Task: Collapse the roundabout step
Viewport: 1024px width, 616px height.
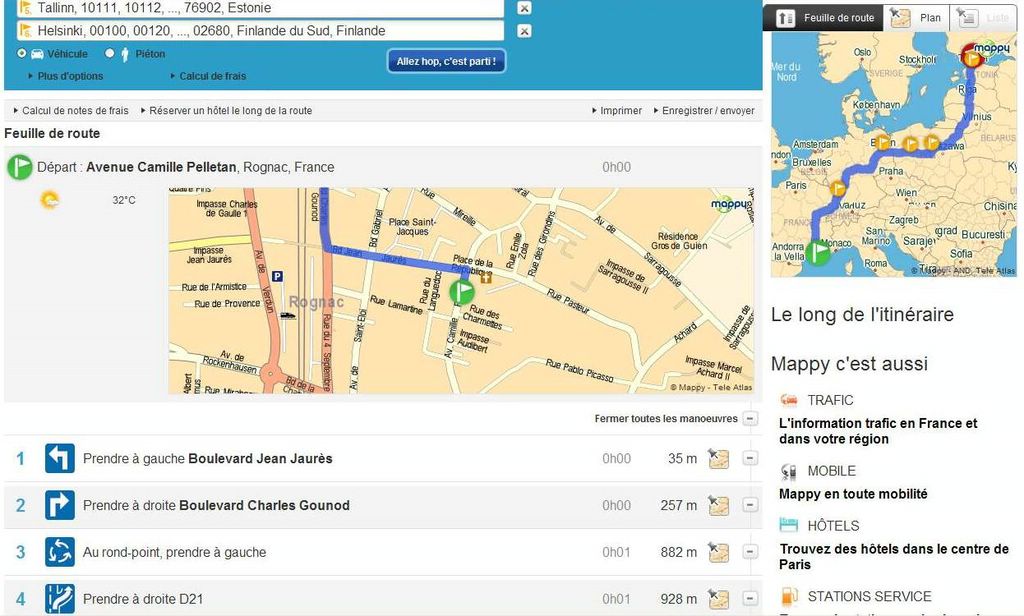Action: point(750,552)
